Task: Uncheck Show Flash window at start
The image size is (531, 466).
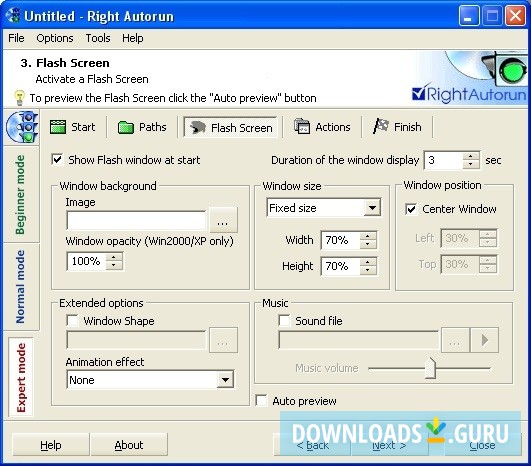Action: point(57,160)
